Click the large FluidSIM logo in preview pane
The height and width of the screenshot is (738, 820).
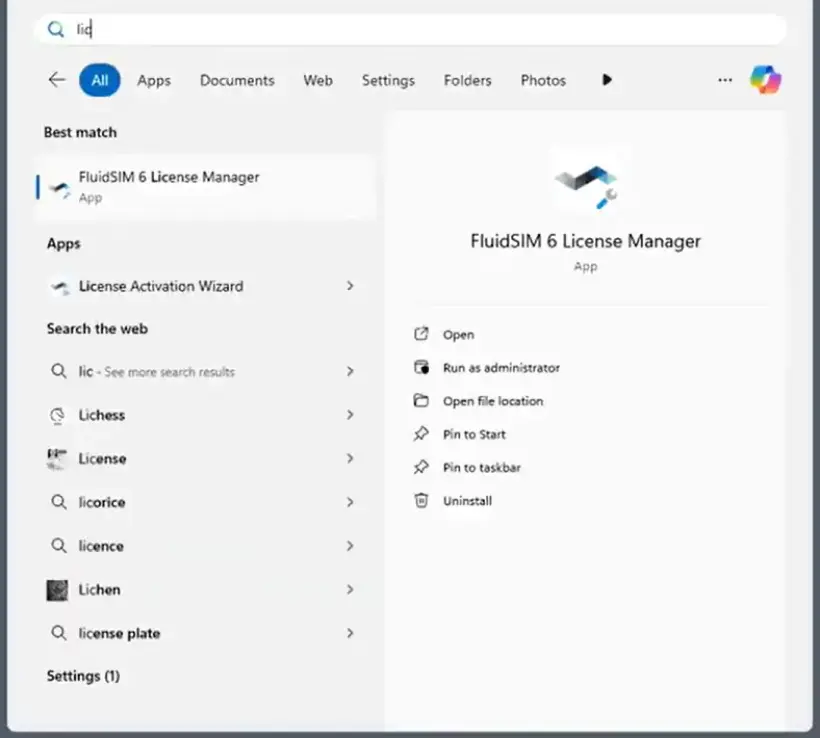(x=586, y=186)
